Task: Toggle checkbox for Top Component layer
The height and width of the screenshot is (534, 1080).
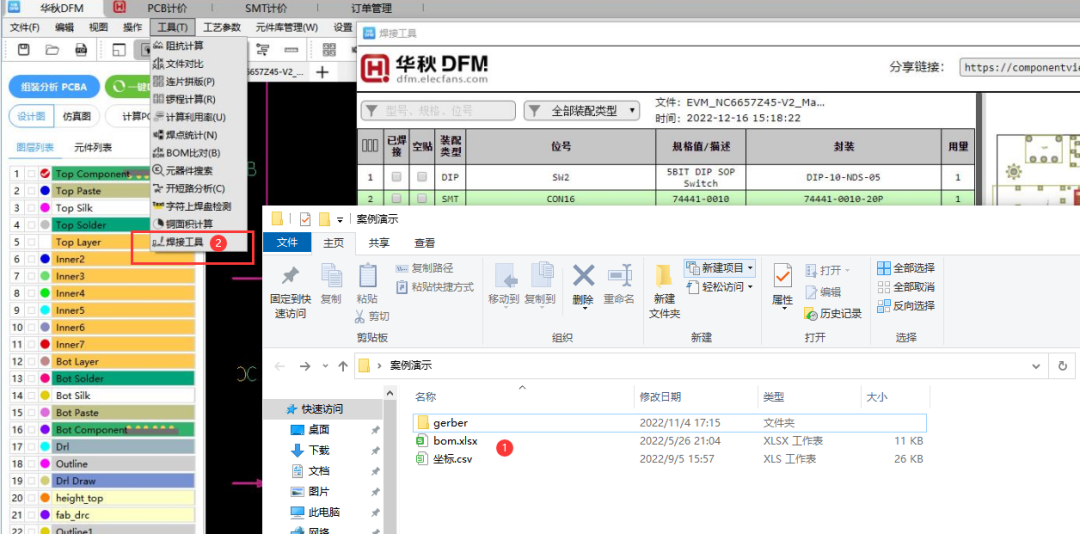Action: pos(30,174)
